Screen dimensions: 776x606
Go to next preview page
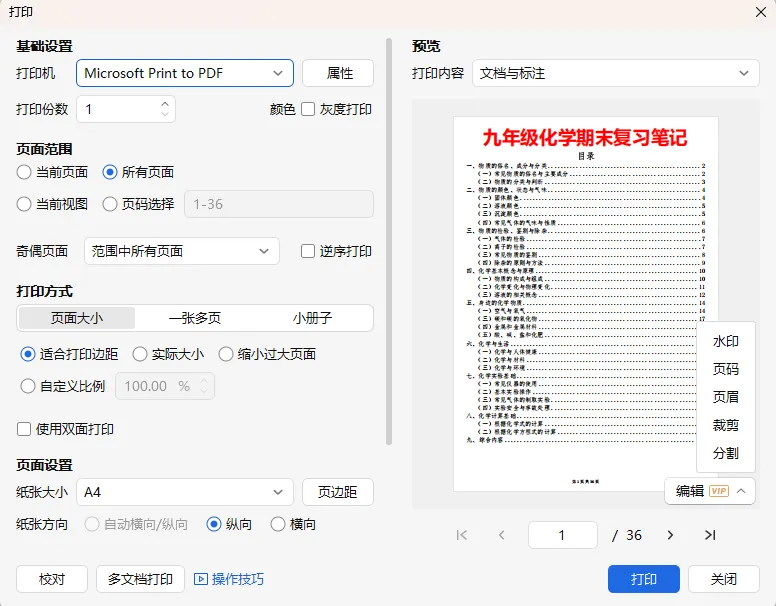670,535
